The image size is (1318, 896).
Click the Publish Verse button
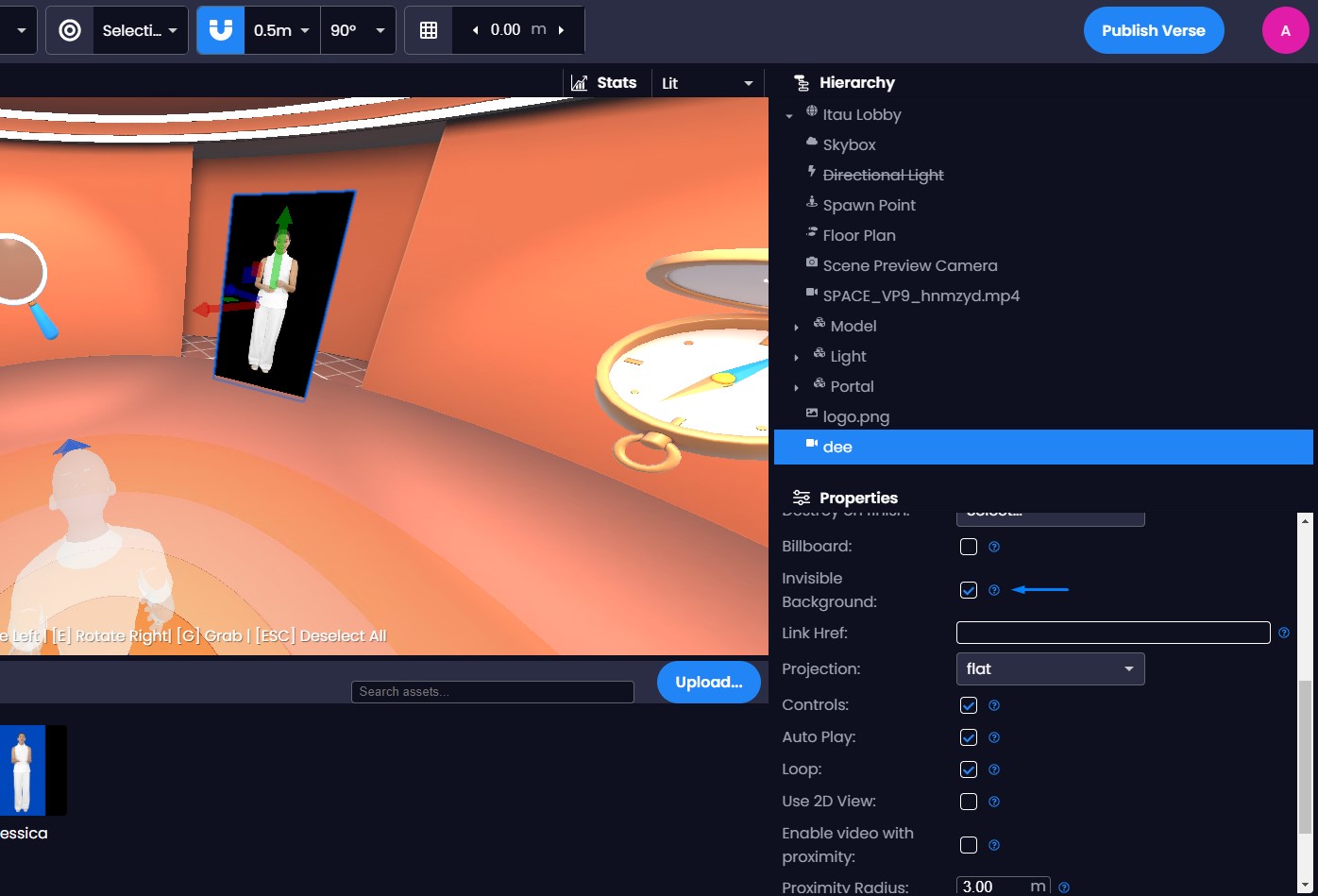click(1154, 30)
